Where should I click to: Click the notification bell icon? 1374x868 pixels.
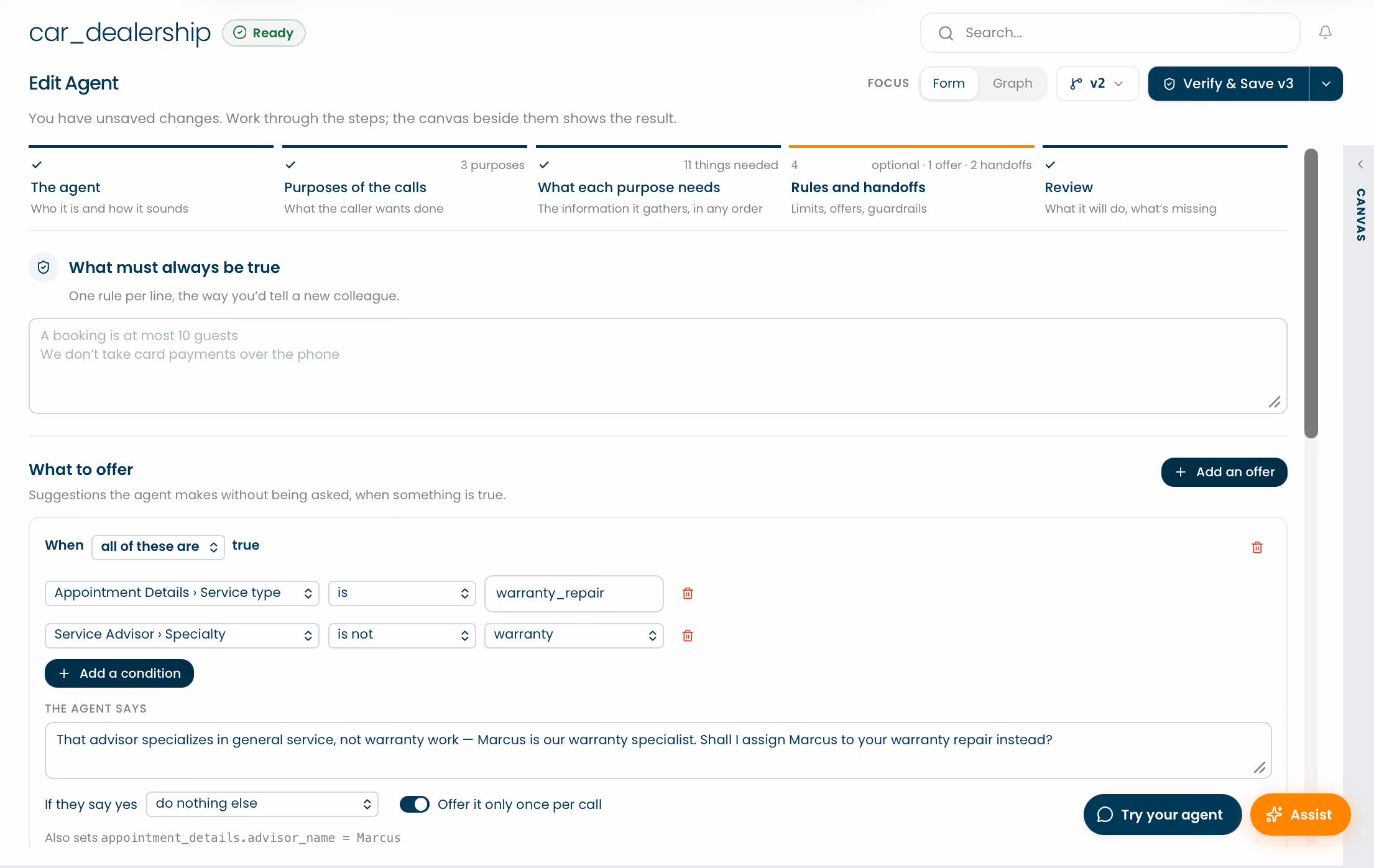point(1325,32)
